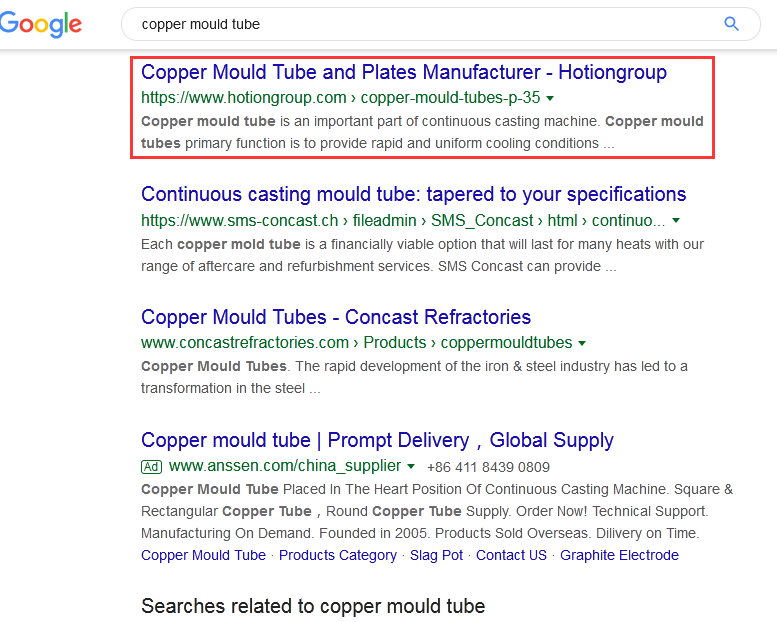Open the Slag Pot sitelink
777x622 pixels.
[436, 555]
